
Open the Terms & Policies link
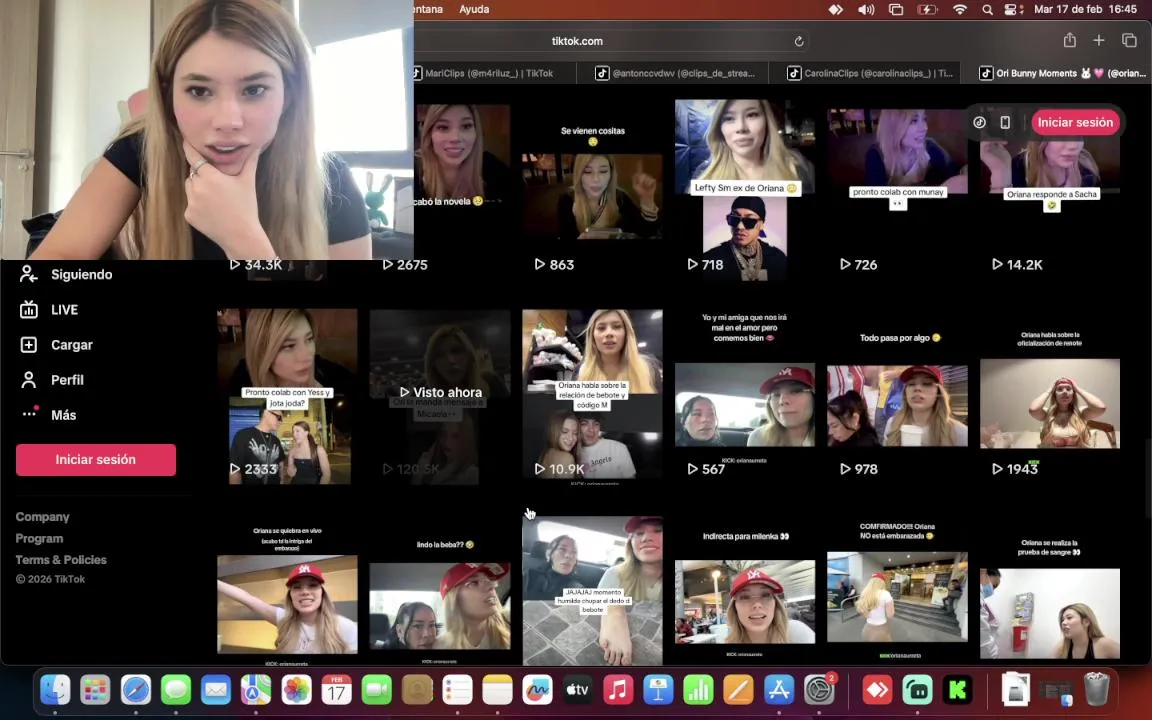click(x=61, y=559)
